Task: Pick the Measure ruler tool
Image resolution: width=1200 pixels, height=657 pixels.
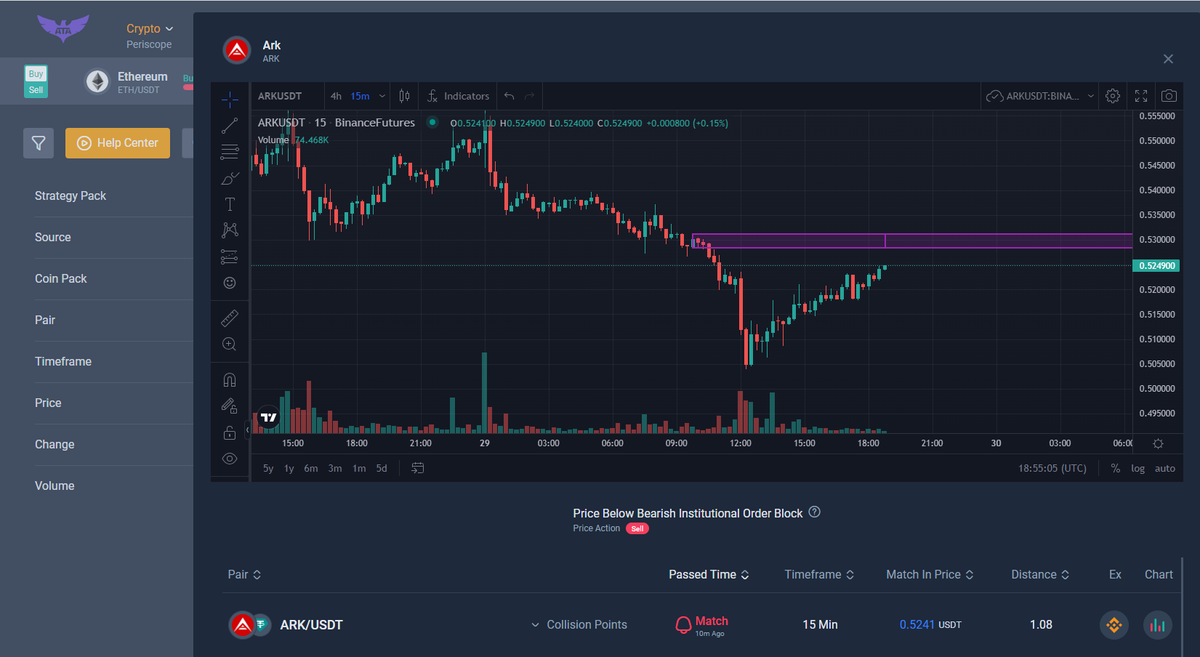Action: (x=230, y=318)
